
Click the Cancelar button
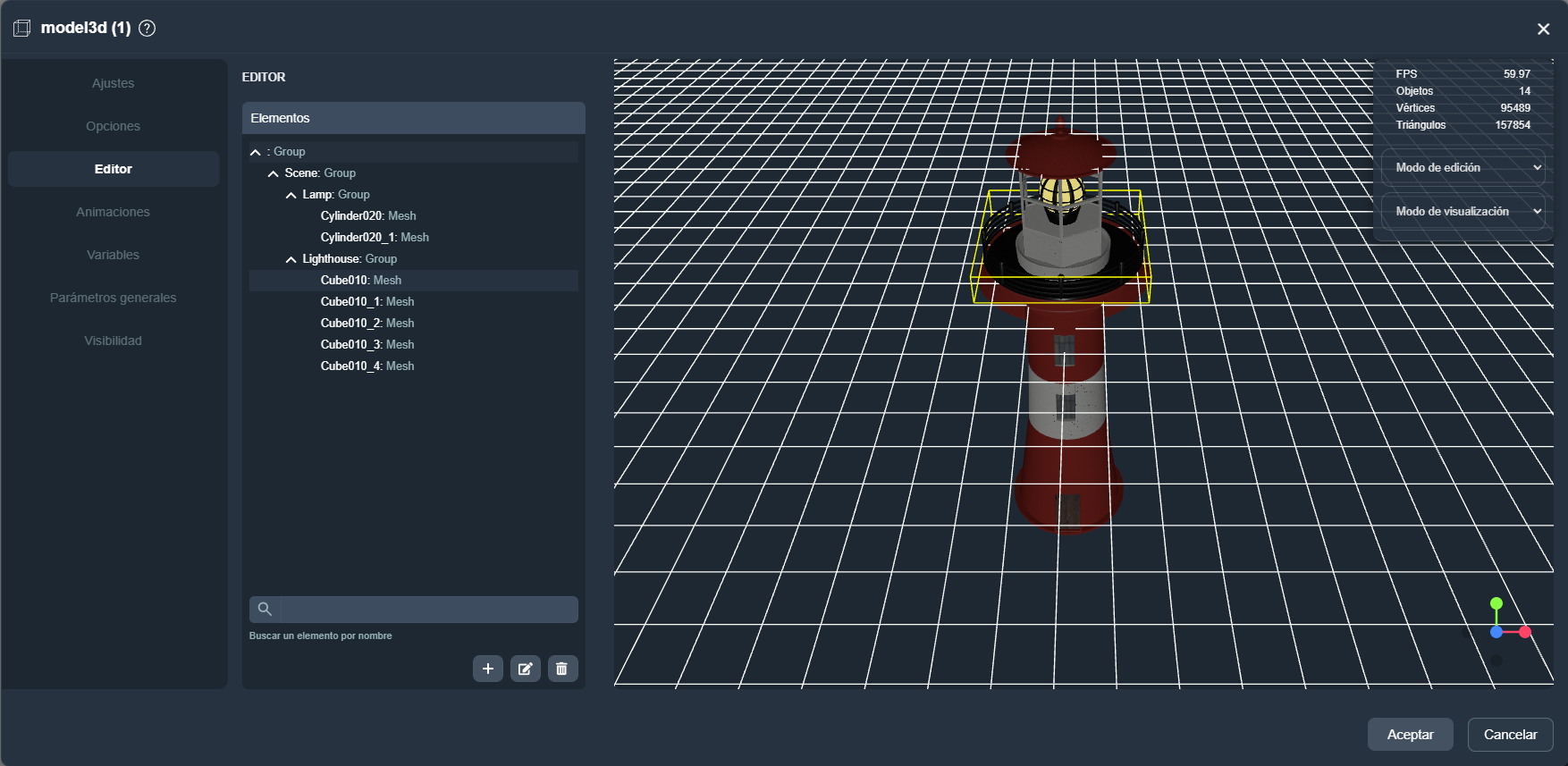(1510, 734)
